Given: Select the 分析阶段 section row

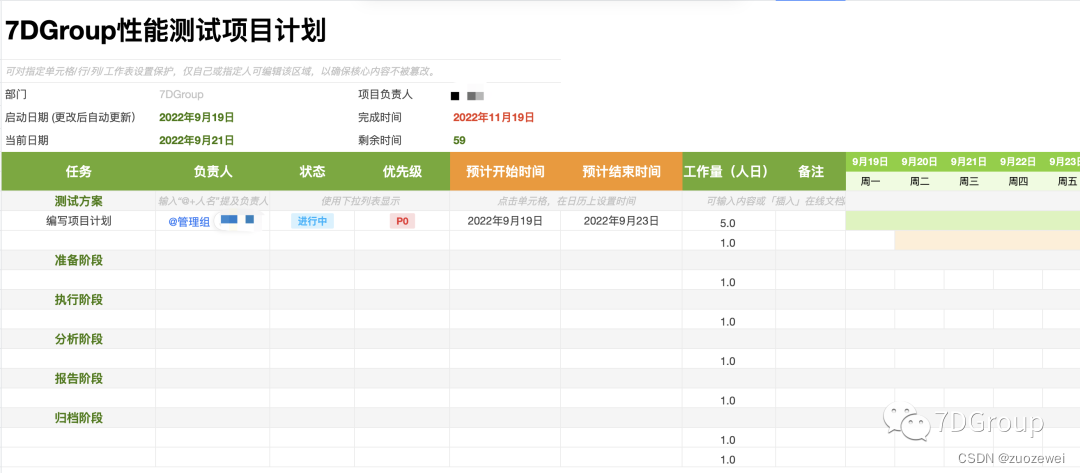Looking at the screenshot, I should 79,339.
